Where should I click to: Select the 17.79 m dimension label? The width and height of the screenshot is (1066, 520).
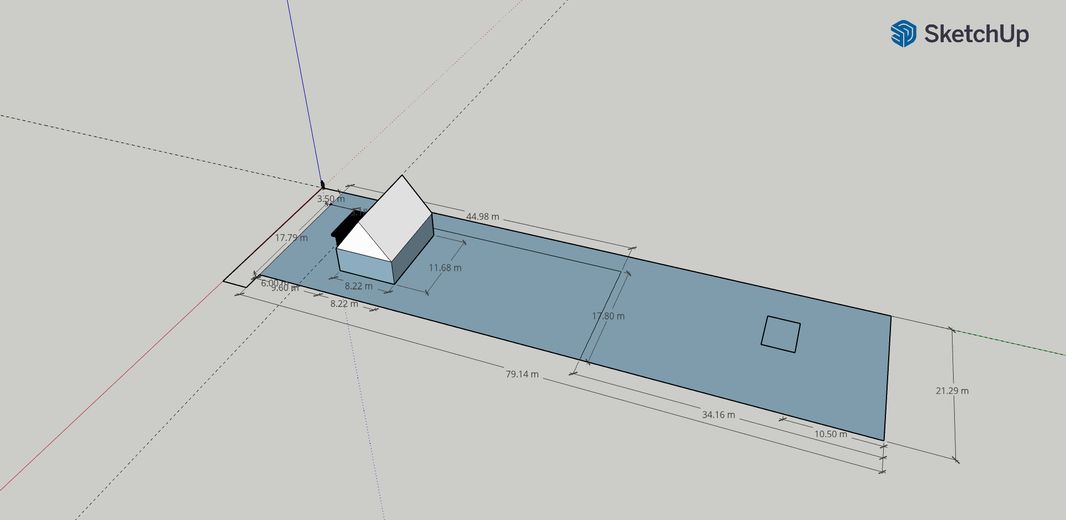click(291, 238)
